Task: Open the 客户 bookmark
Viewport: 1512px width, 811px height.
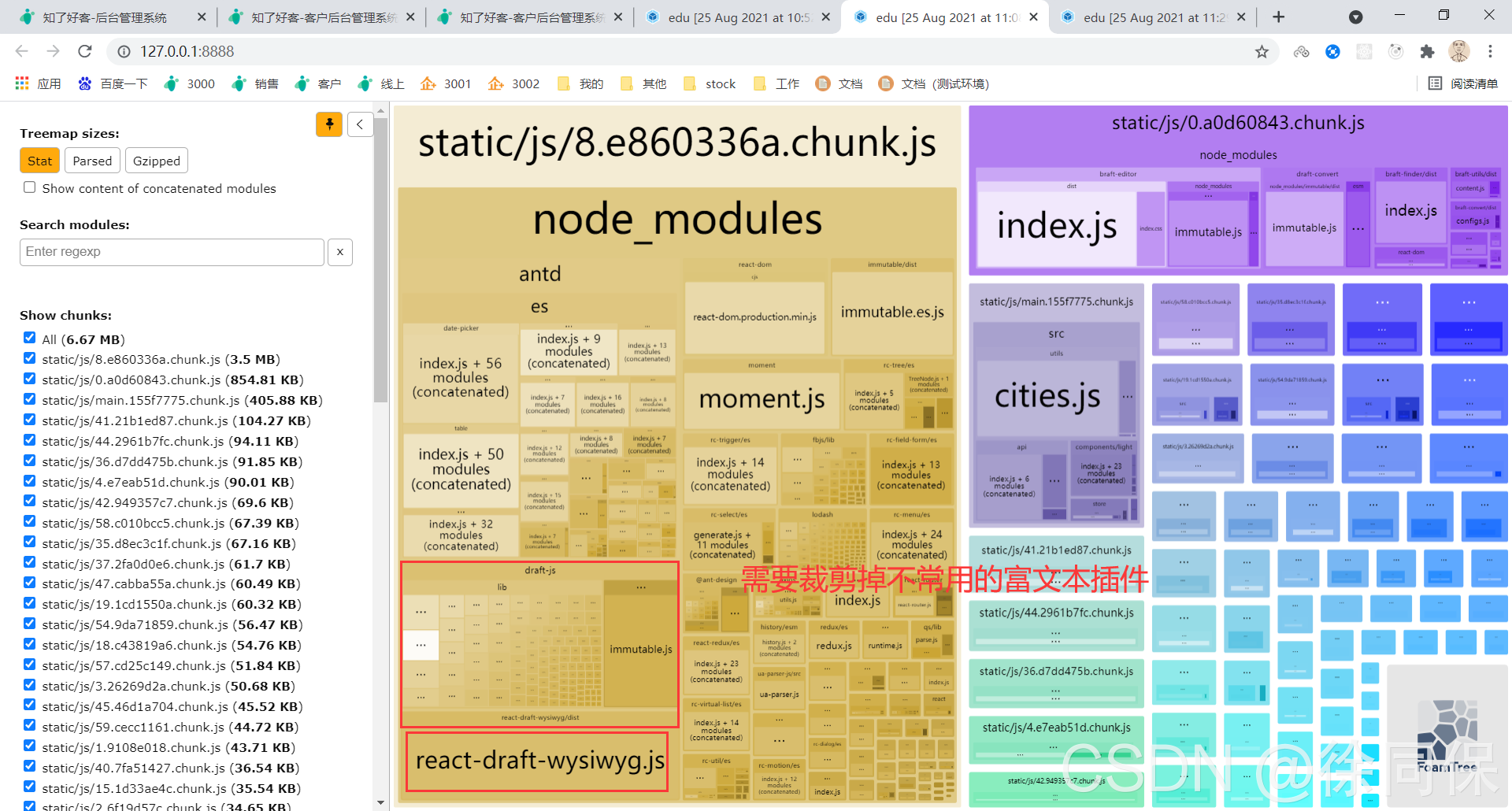Action: pyautogui.click(x=318, y=83)
